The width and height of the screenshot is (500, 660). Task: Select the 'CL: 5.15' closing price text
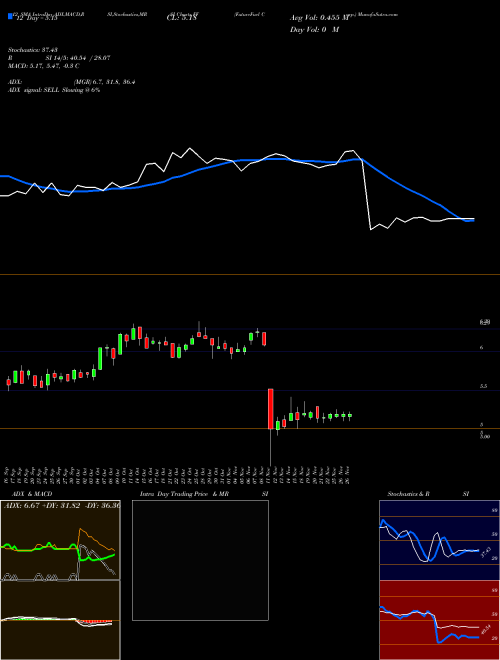(182, 18)
